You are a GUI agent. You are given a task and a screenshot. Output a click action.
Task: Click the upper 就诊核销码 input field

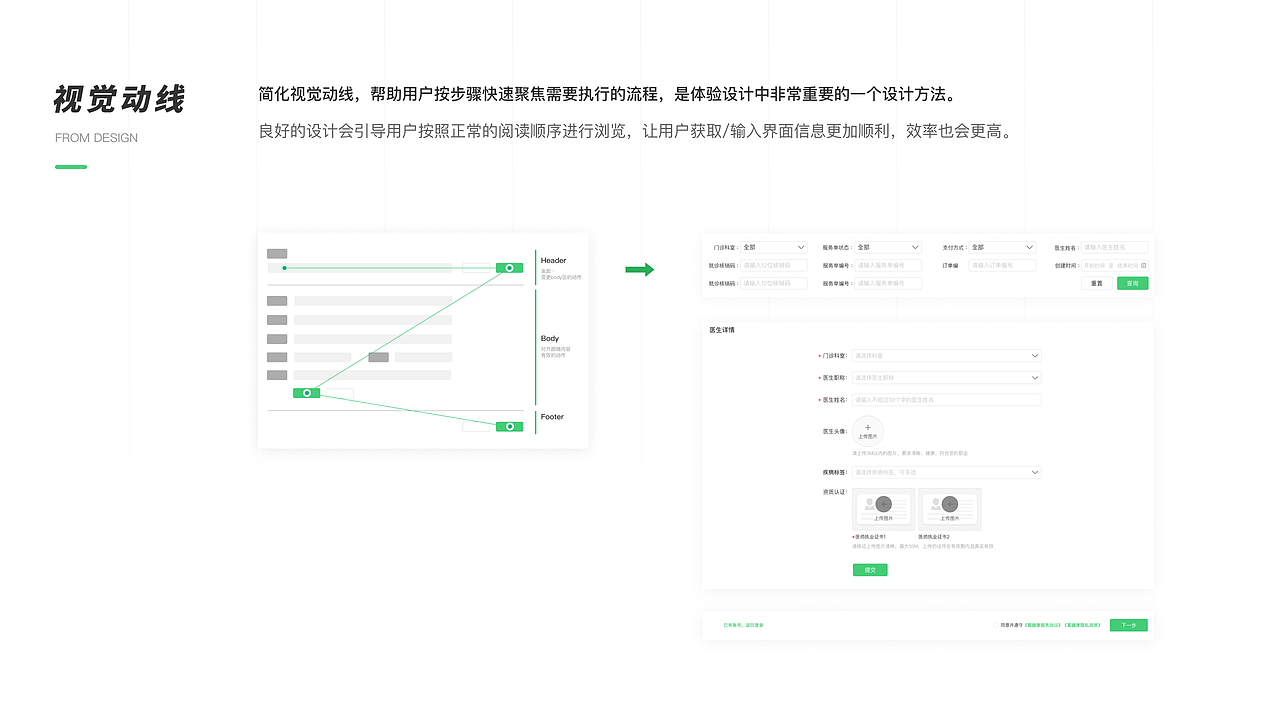[x=774, y=266]
